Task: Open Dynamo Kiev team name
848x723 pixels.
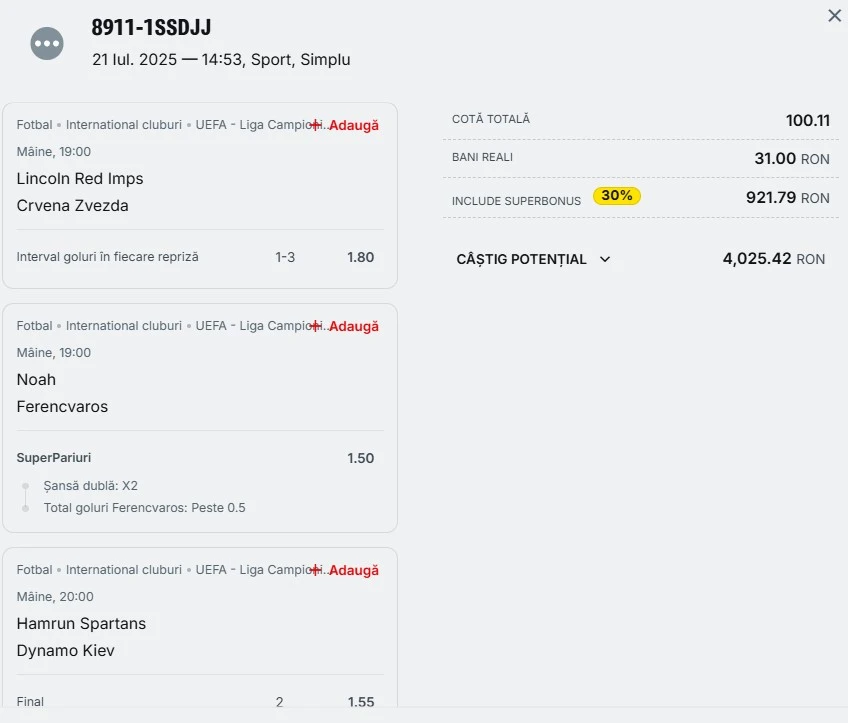Action: click(x=65, y=651)
